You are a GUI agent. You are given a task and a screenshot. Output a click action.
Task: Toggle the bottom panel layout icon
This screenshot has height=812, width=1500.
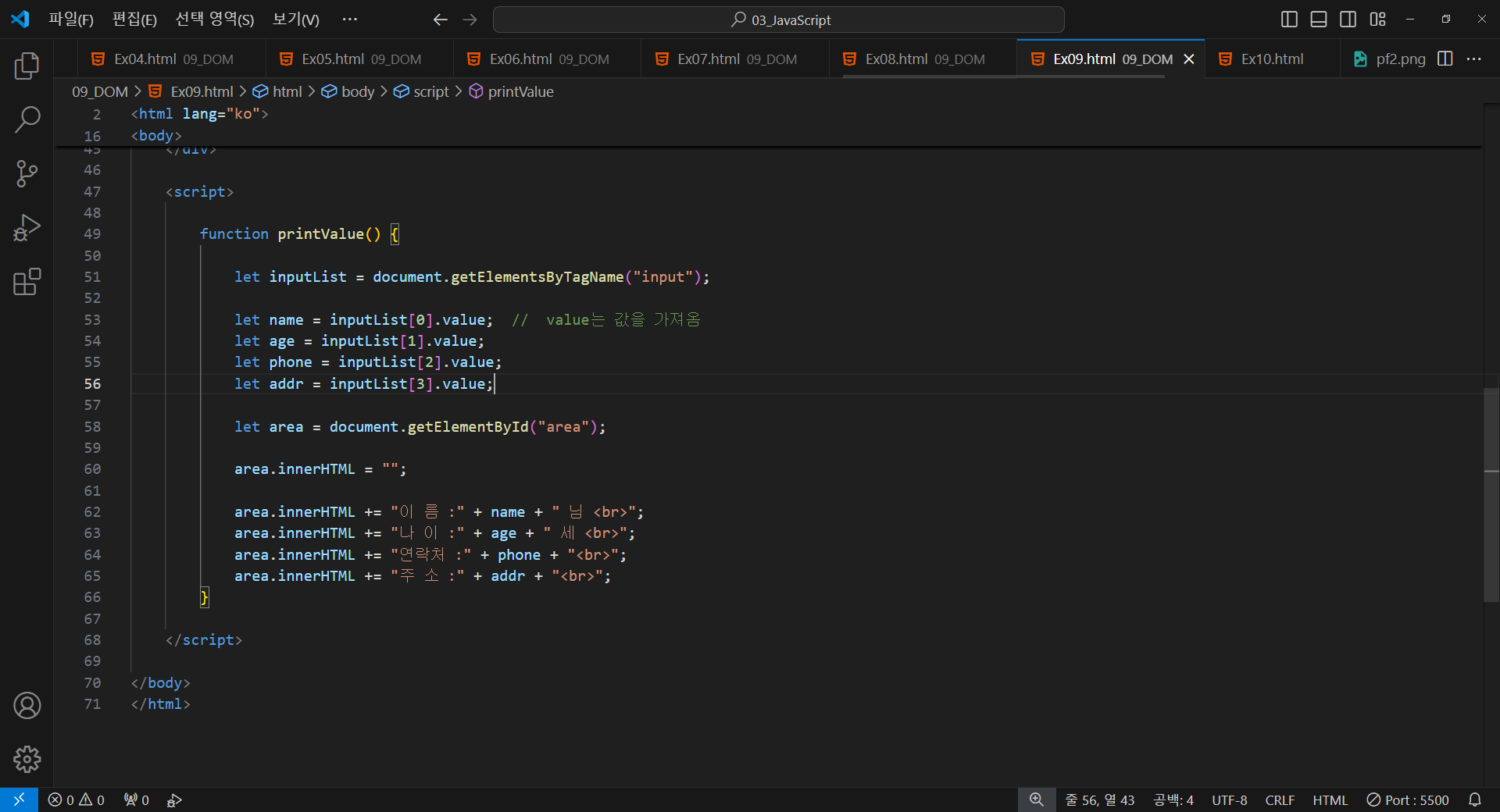pyautogui.click(x=1319, y=20)
